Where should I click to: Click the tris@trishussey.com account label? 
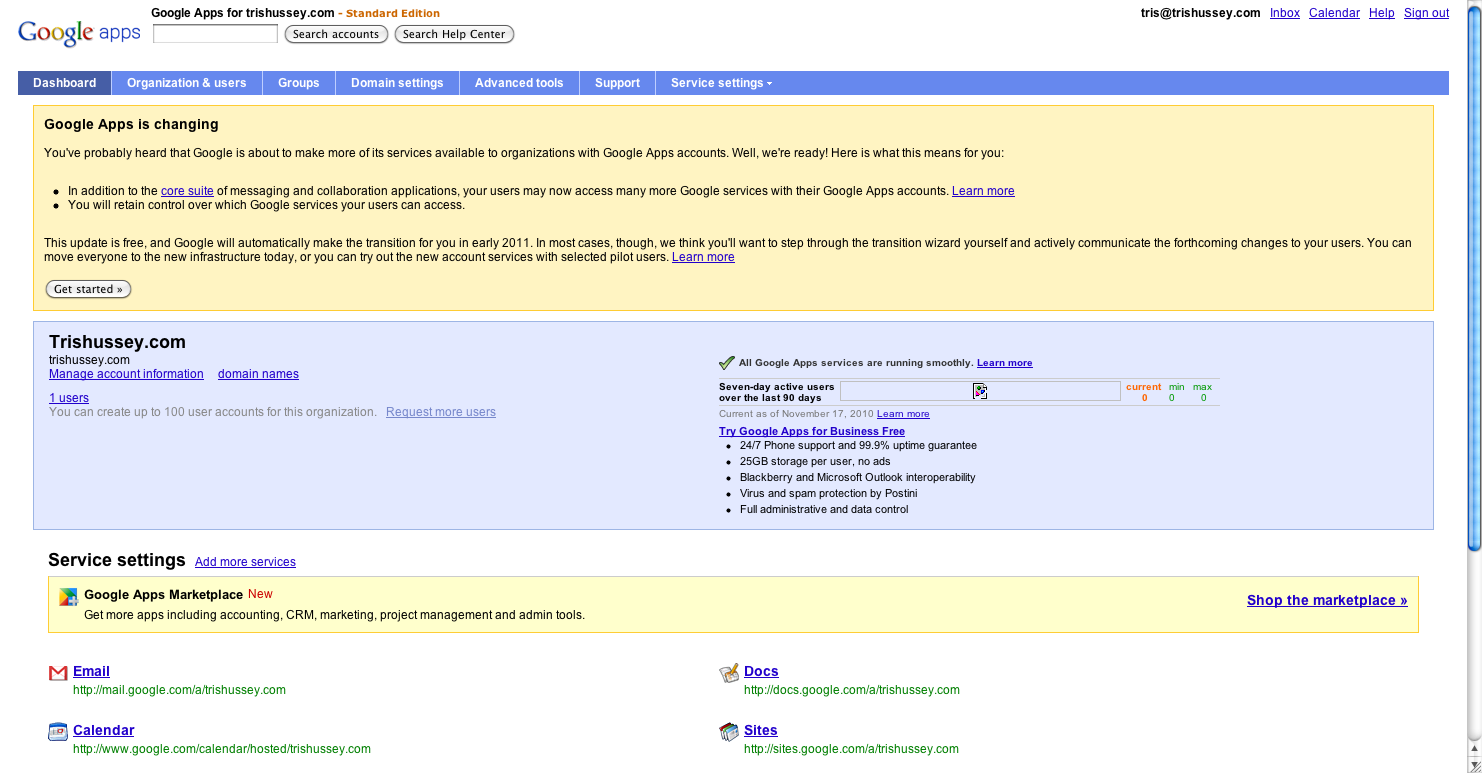tap(1200, 13)
